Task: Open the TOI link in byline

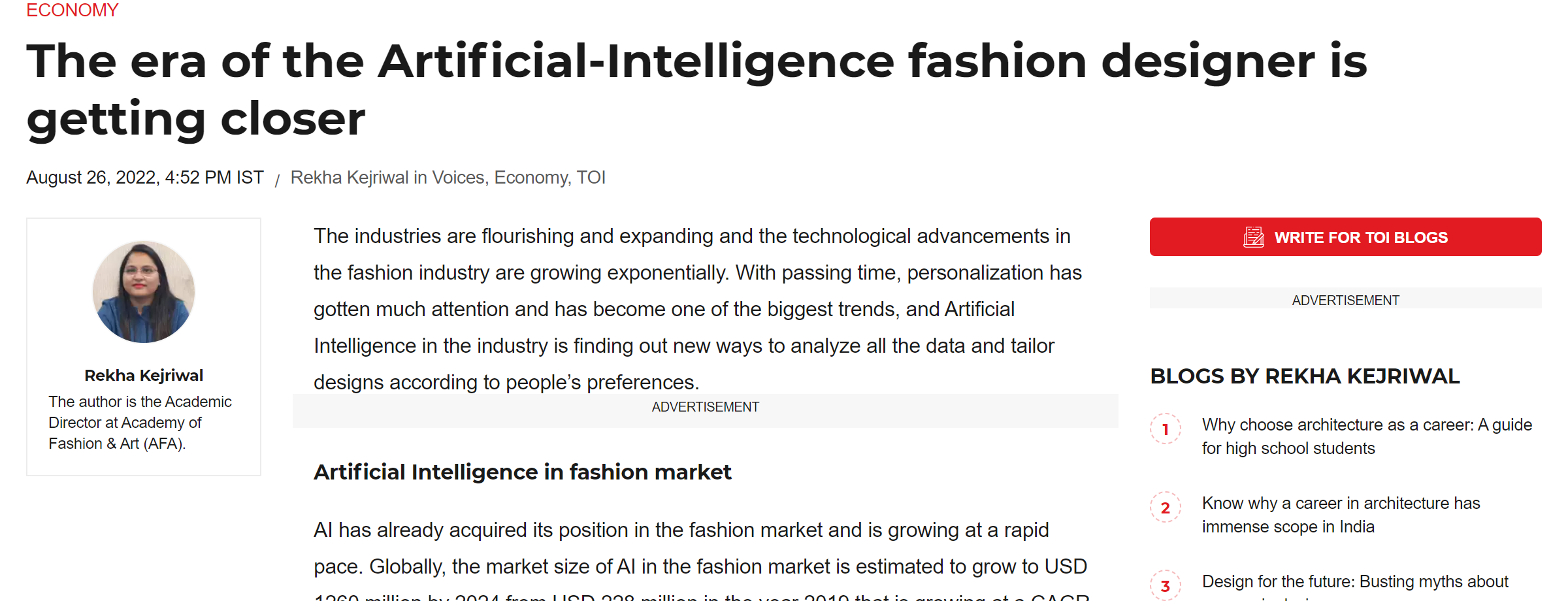Action: 591,178
